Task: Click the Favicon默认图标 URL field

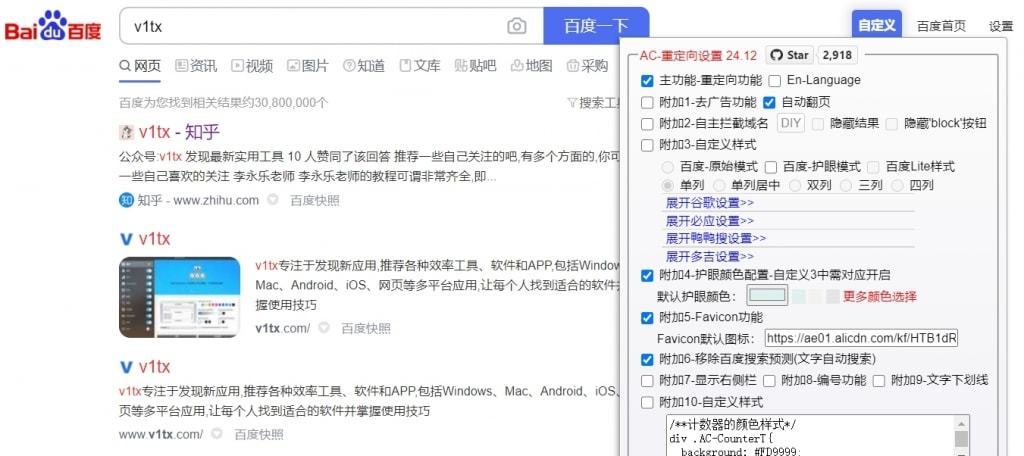Action: tap(861, 338)
